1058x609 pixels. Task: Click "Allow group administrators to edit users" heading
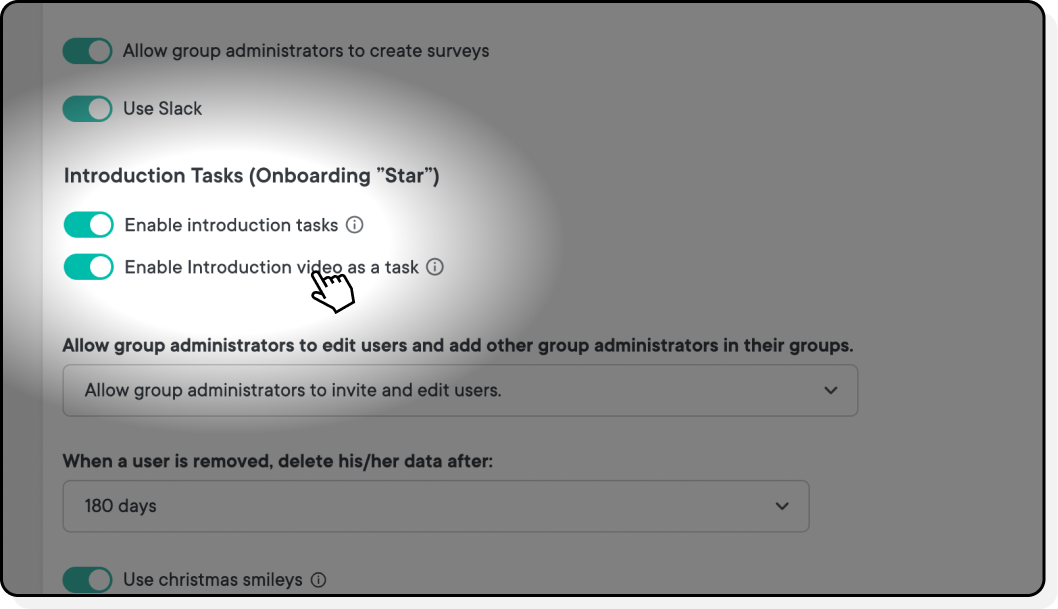point(458,346)
